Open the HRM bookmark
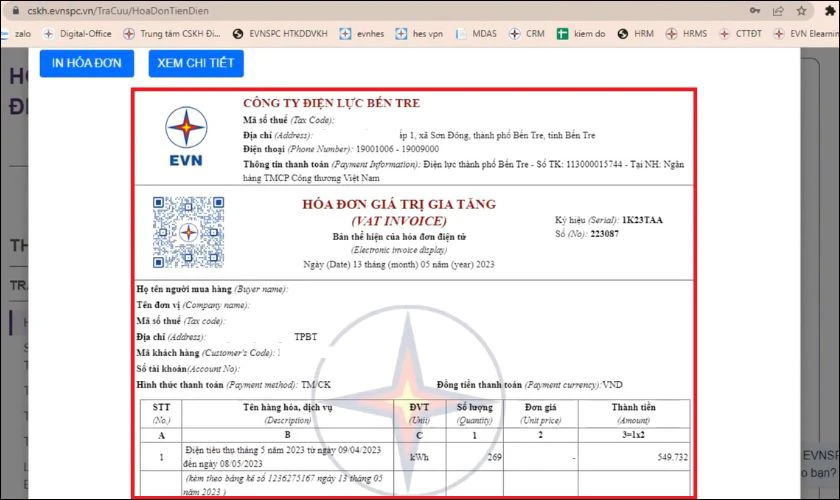The height and width of the screenshot is (500, 840). pyautogui.click(x=636, y=34)
